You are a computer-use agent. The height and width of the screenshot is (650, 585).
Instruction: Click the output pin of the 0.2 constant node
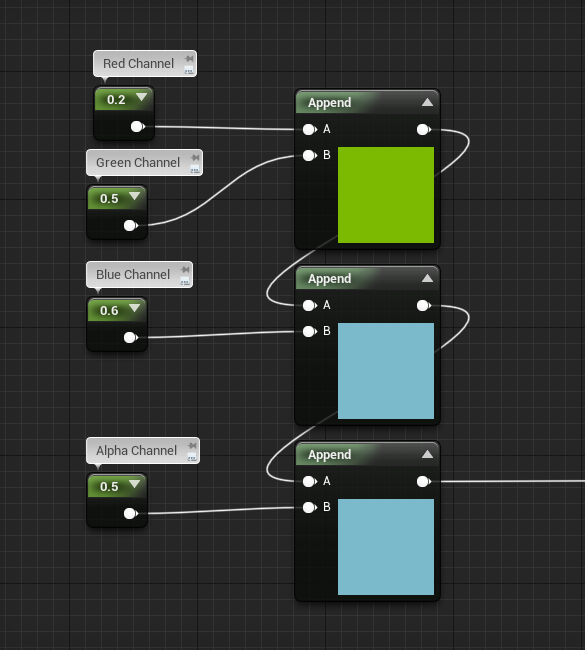pos(137,126)
